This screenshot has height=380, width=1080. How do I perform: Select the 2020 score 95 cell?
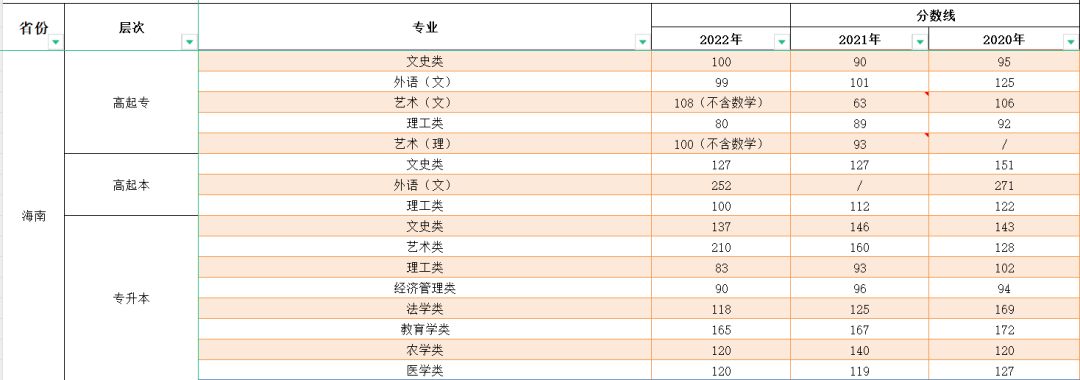click(1004, 61)
